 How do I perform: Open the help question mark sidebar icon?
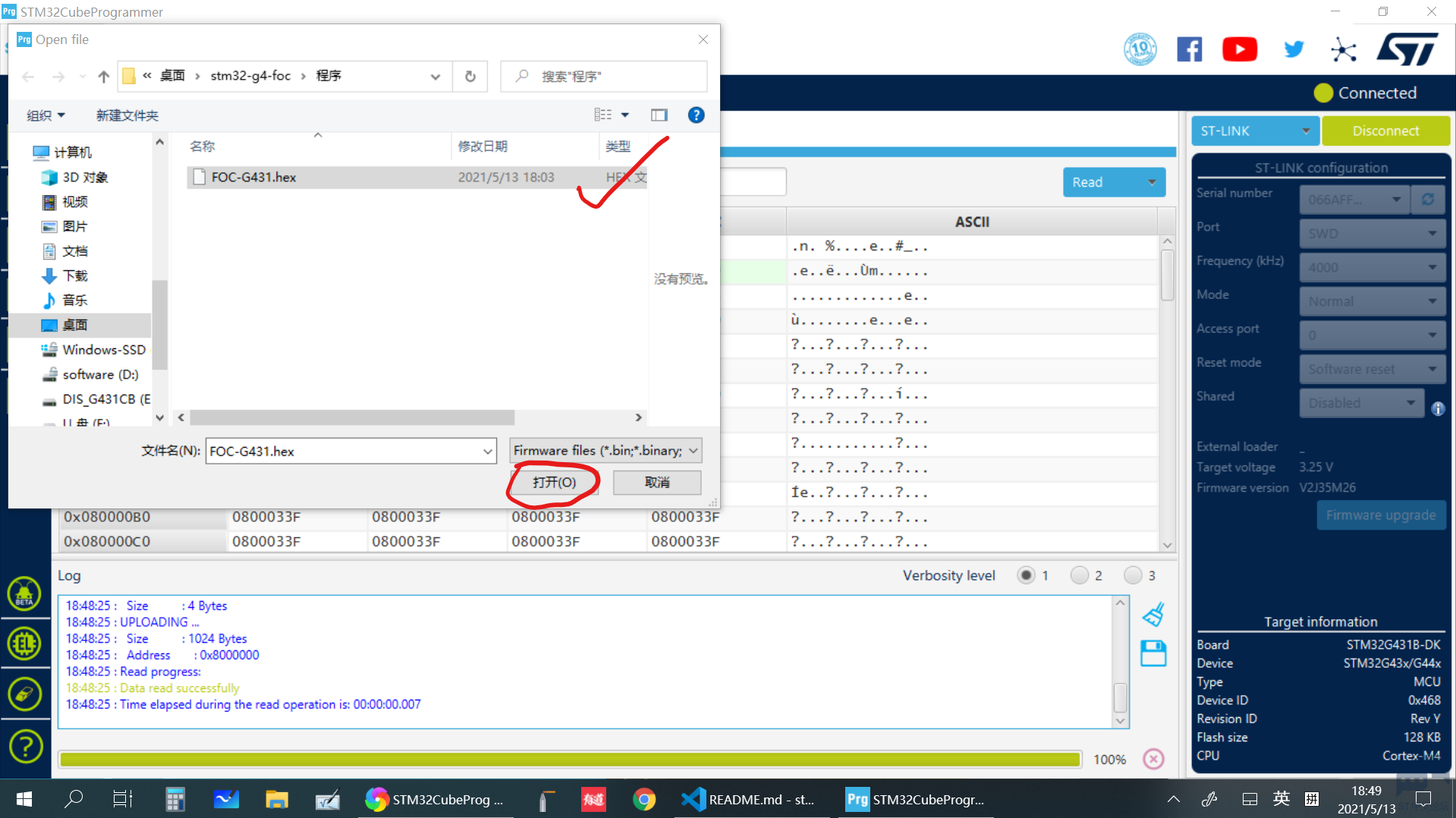pyautogui.click(x=24, y=746)
